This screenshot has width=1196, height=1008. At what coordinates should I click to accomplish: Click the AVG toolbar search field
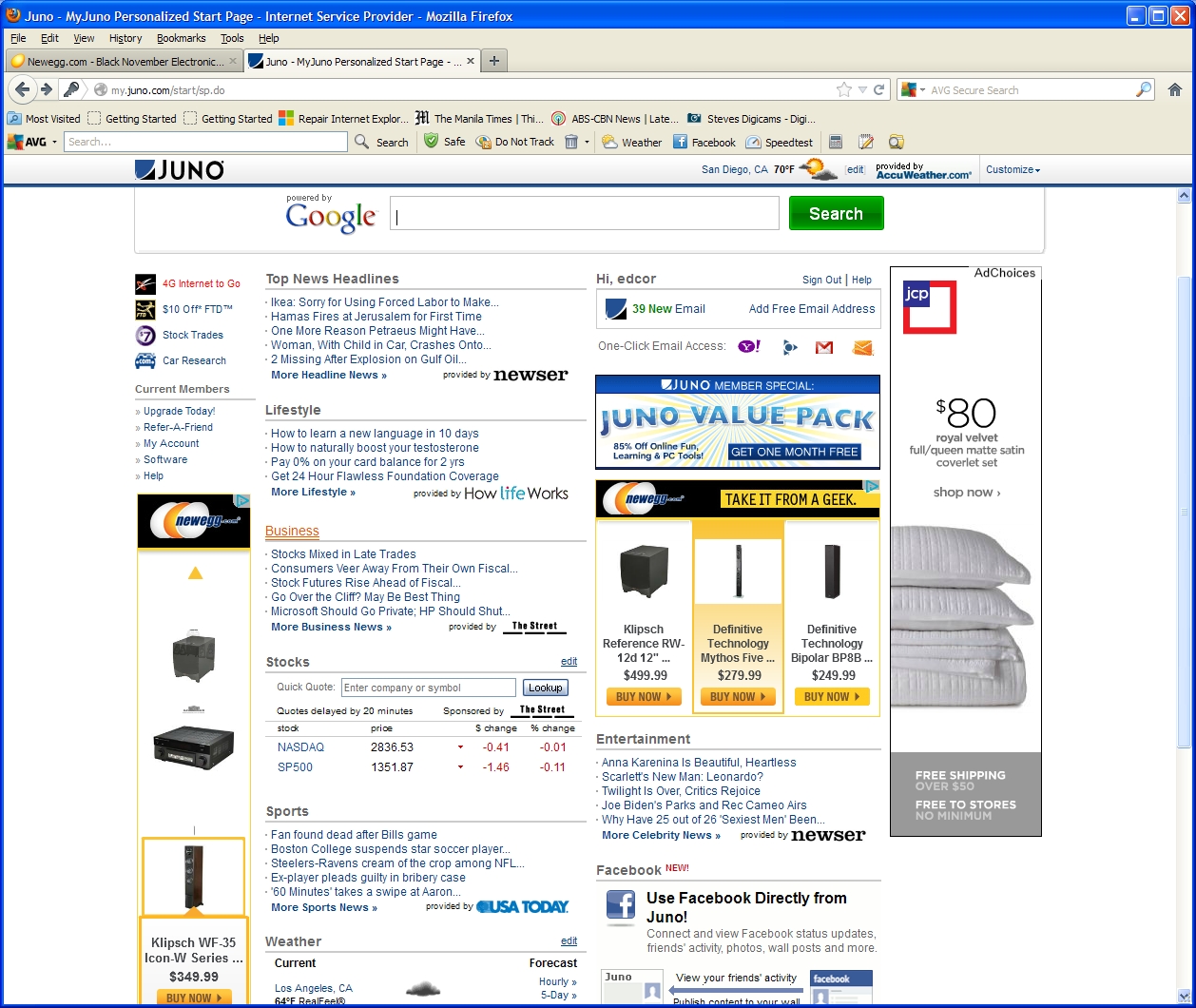point(205,142)
